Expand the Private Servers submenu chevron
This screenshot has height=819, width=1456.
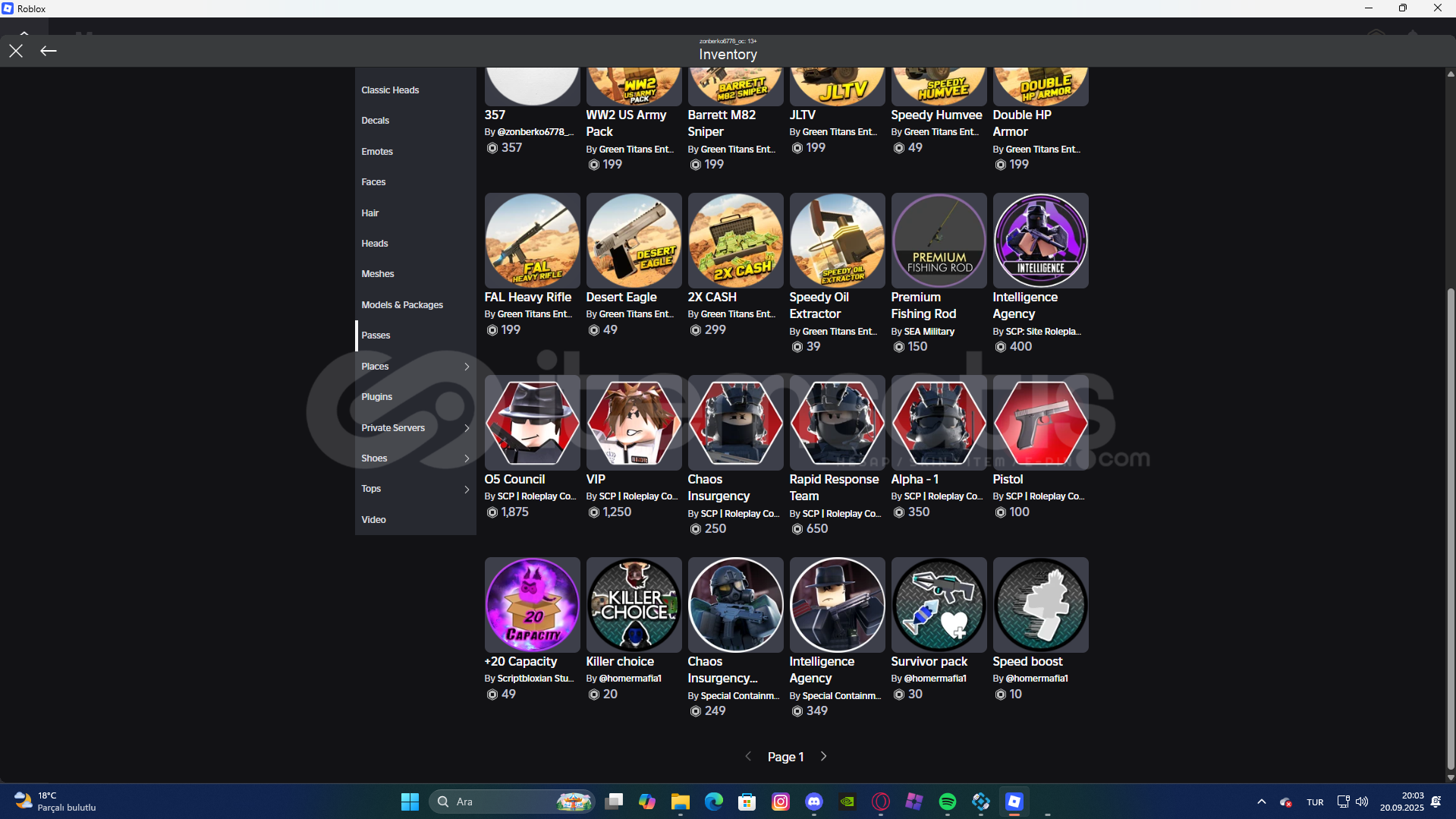point(467,428)
